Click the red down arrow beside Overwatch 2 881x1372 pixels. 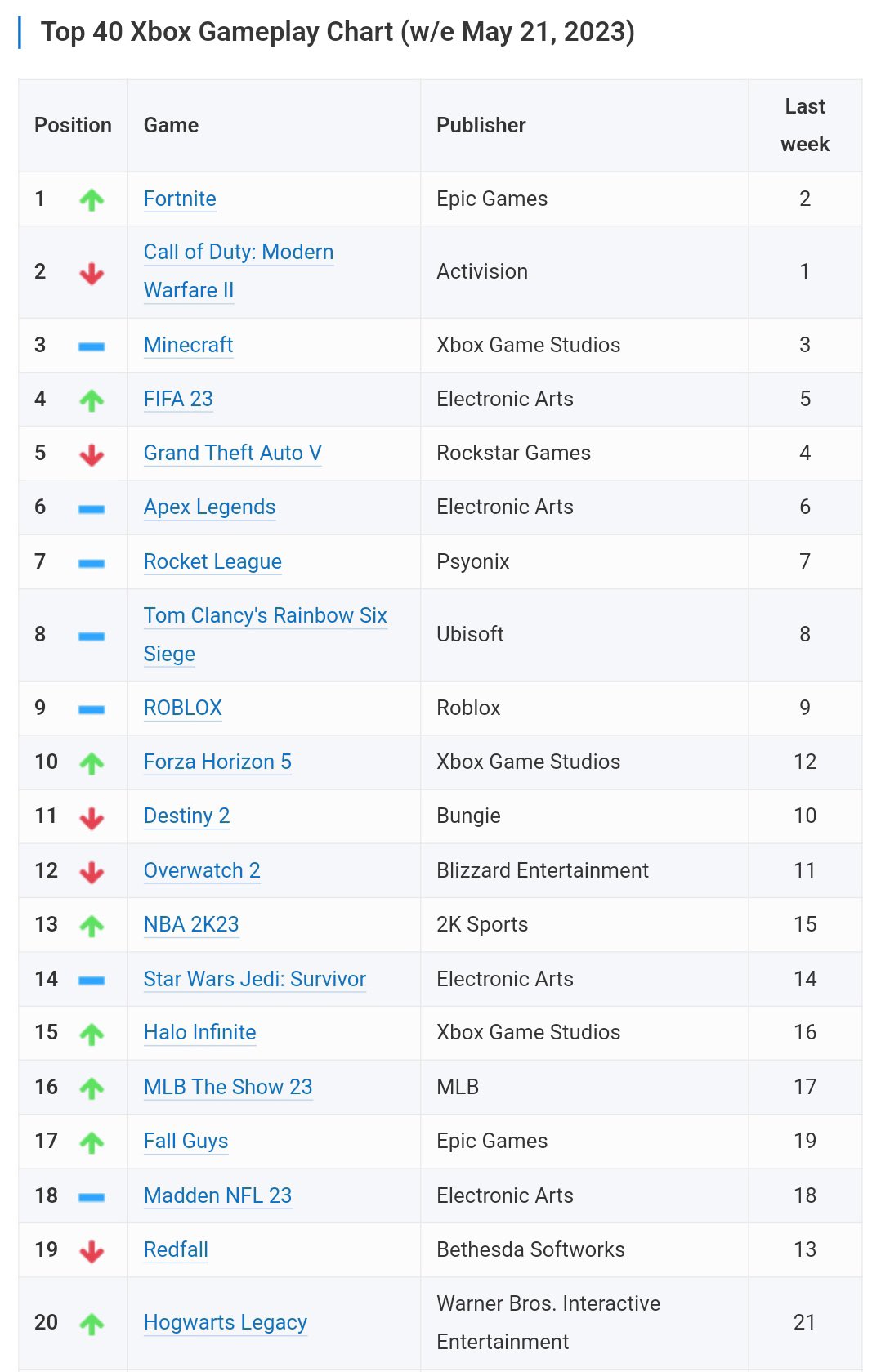coord(92,872)
